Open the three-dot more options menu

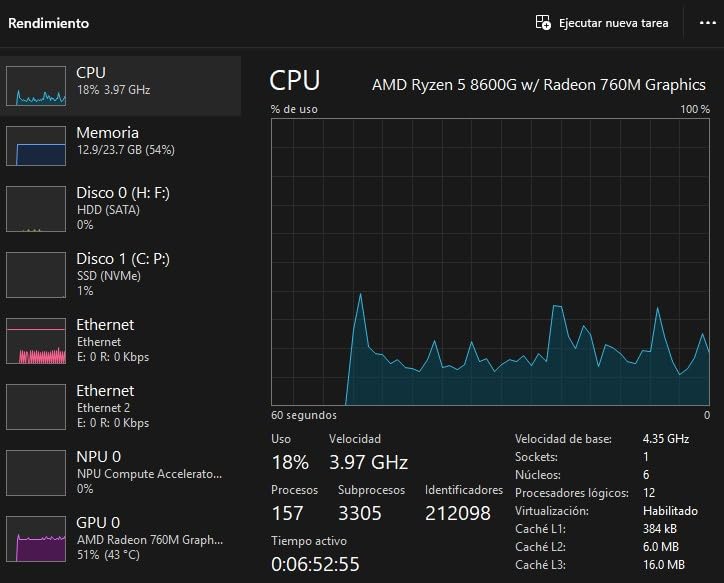(x=707, y=22)
